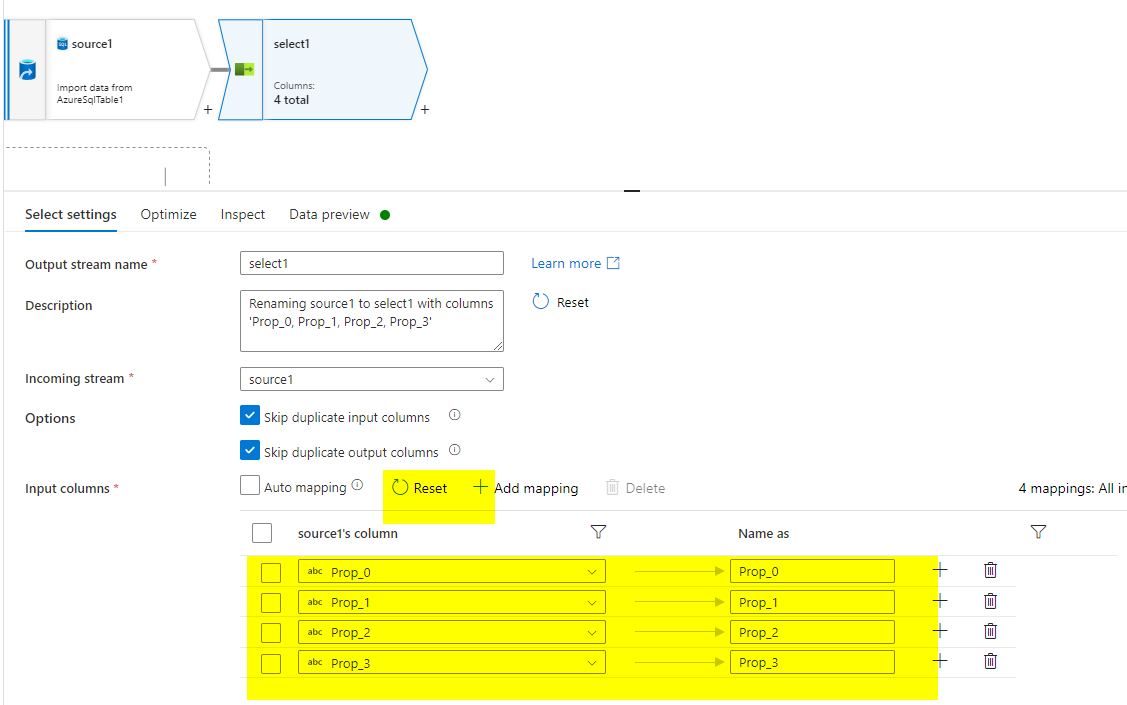1127x705 pixels.
Task: Switch to the Optimize tab
Action: [x=168, y=214]
